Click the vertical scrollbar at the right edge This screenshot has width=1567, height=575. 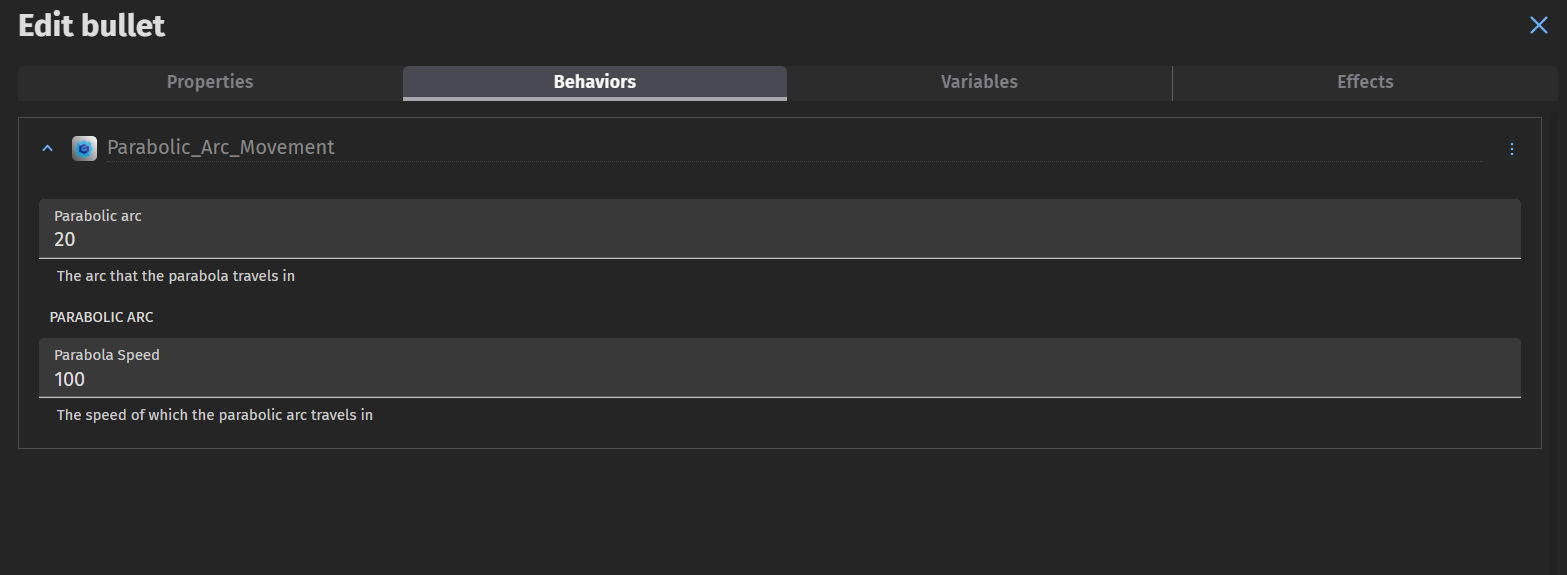1558,300
